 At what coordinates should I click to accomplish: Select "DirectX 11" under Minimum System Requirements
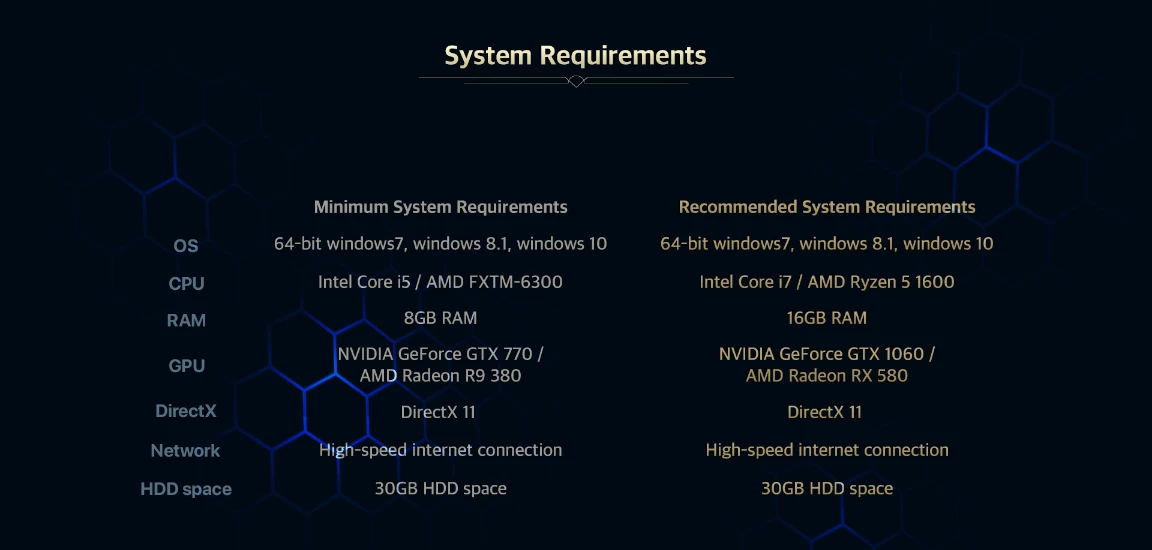tap(439, 412)
